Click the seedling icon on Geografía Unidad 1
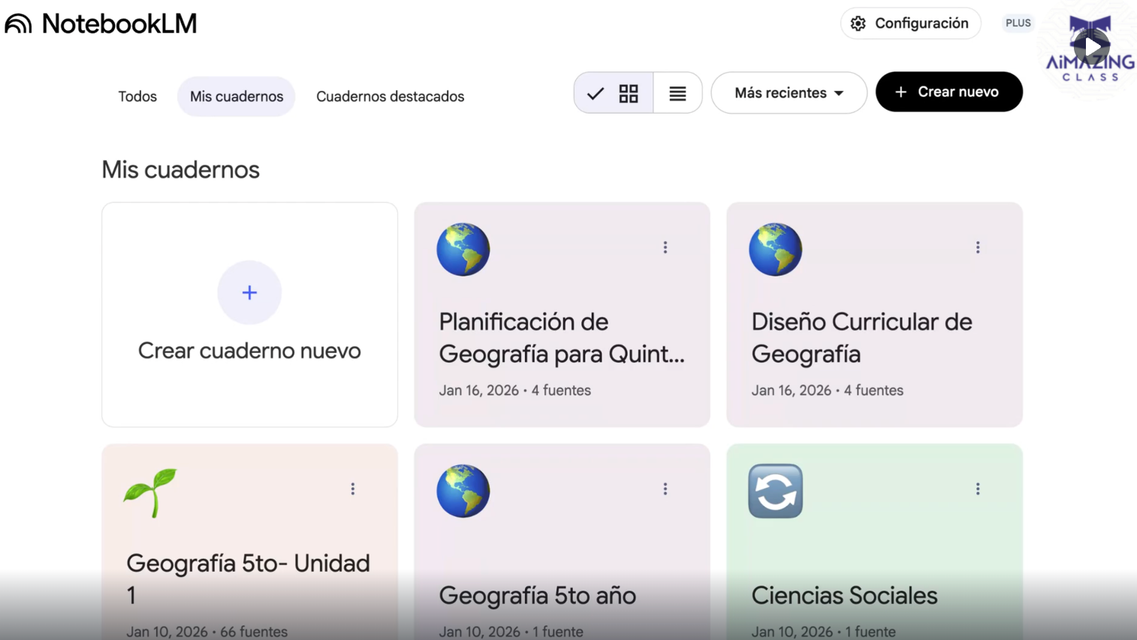 pyautogui.click(x=150, y=492)
